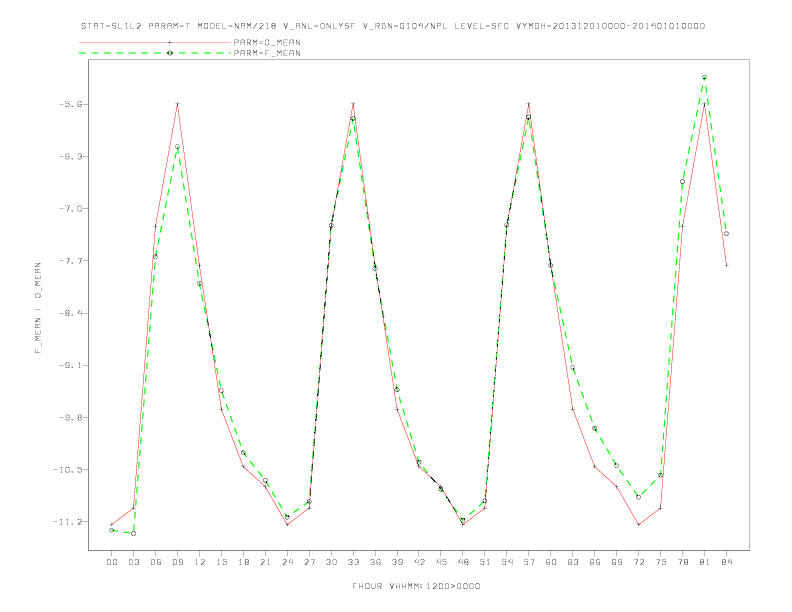Screen dimensions: 792x612
Task: Click the 06 forecast hour tick label
Action: [x=156, y=562]
